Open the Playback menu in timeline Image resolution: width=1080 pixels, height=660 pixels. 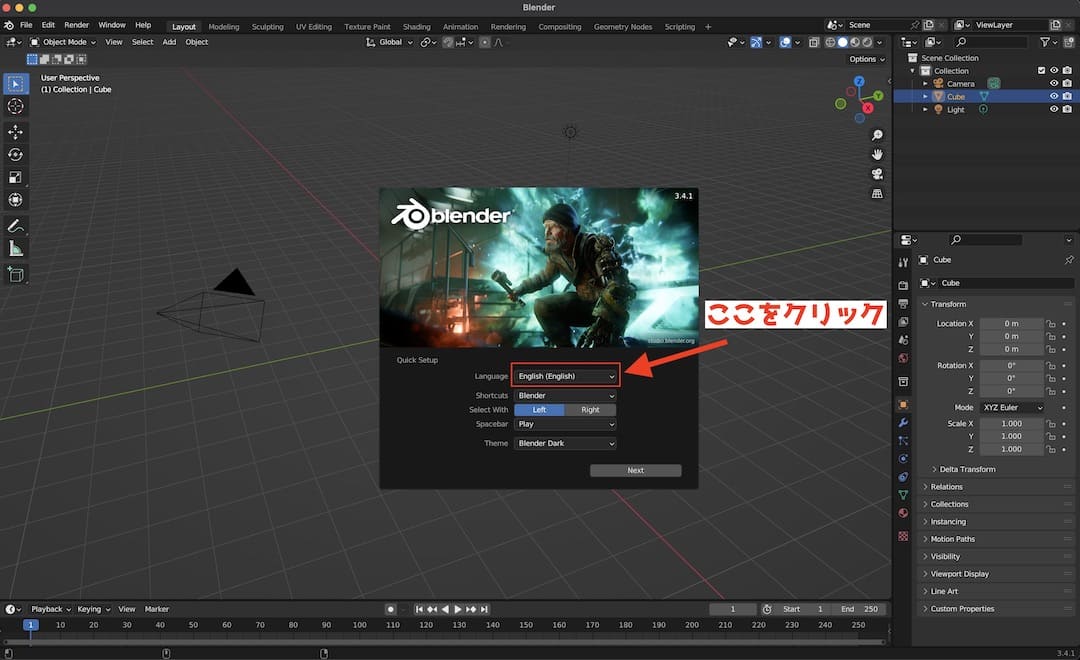(50, 609)
